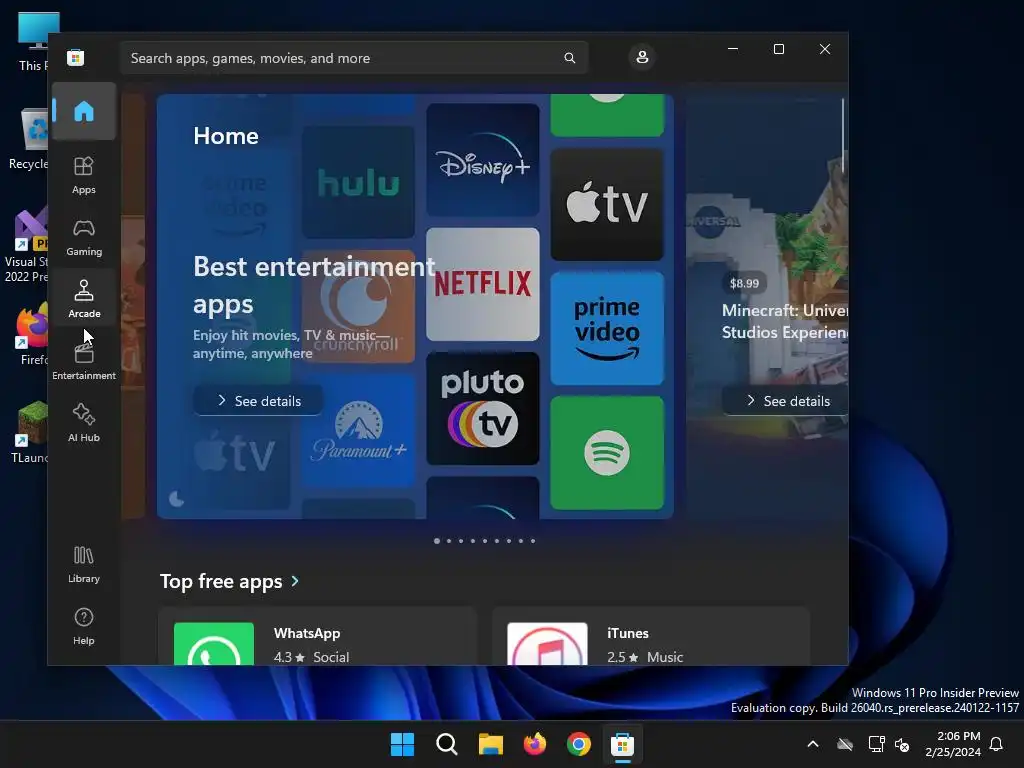Open notifications bell in taskbar

click(997, 744)
